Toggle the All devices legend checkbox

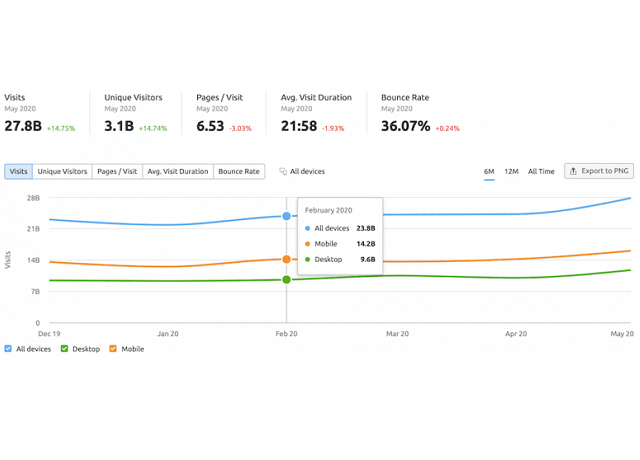8,349
